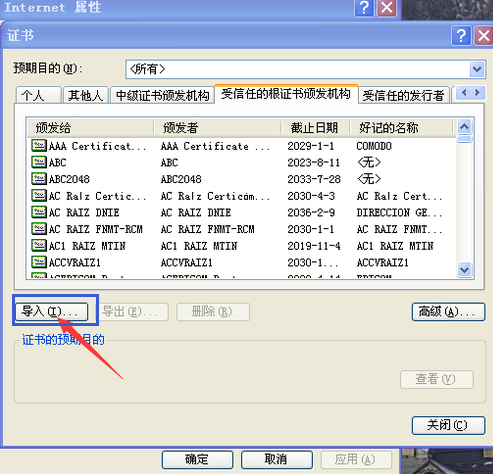Open the 高级(A)... settings button
493x474 pixels.
coord(448,312)
